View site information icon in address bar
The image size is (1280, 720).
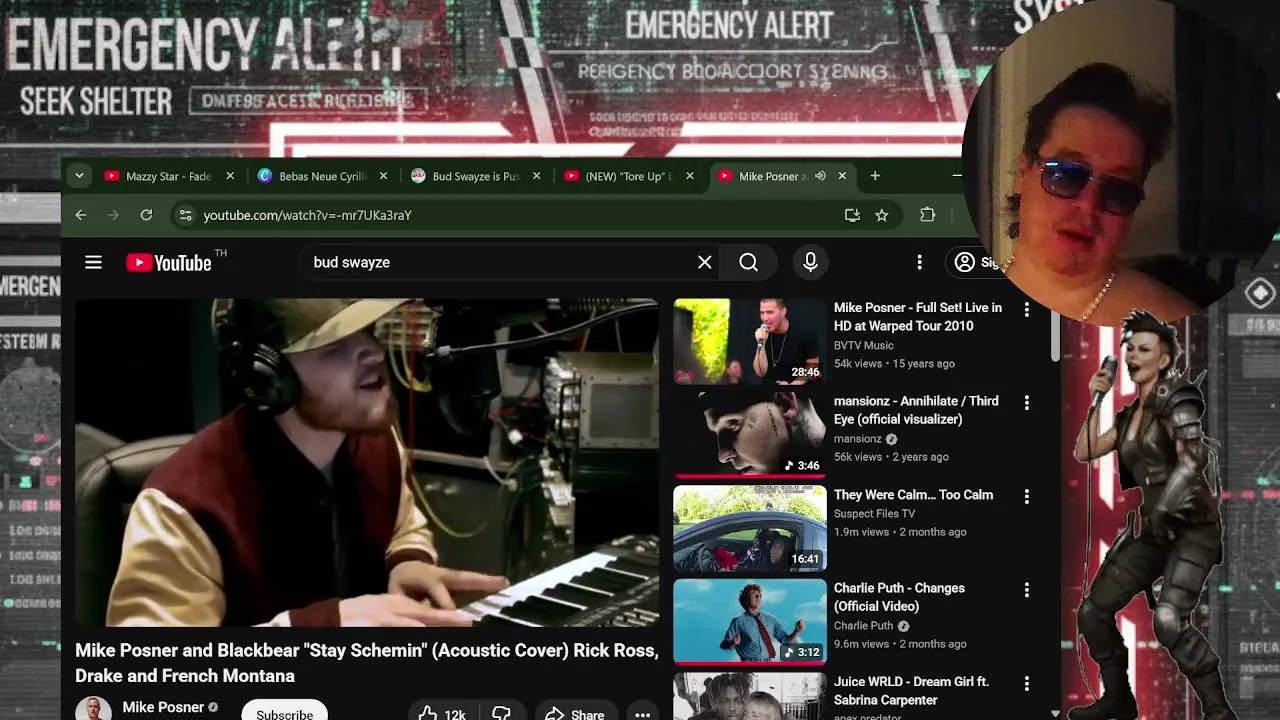pos(185,215)
